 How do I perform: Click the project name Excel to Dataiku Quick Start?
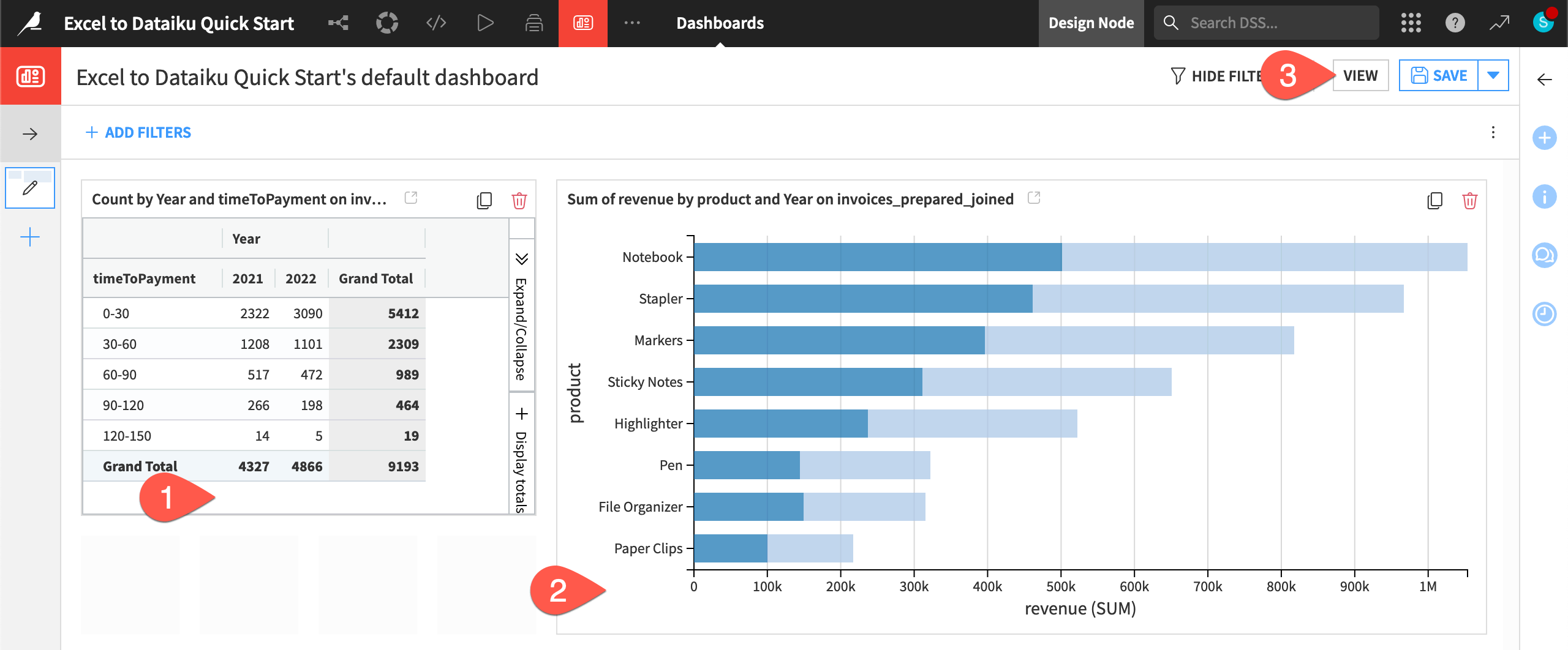tap(179, 23)
